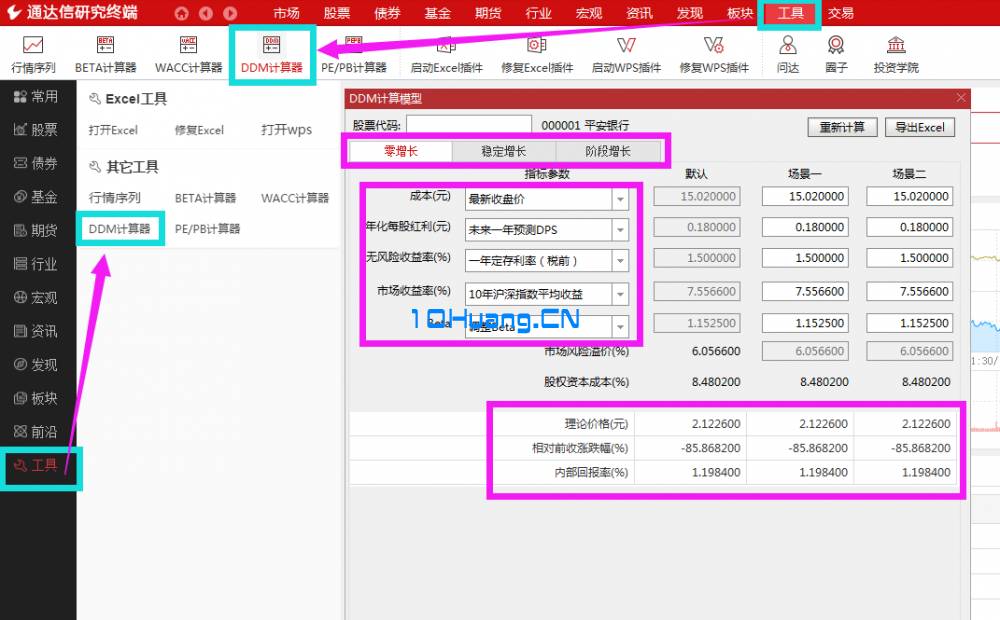Open the 圈子 community icon
The width and height of the screenshot is (1000, 620).
tap(836, 55)
